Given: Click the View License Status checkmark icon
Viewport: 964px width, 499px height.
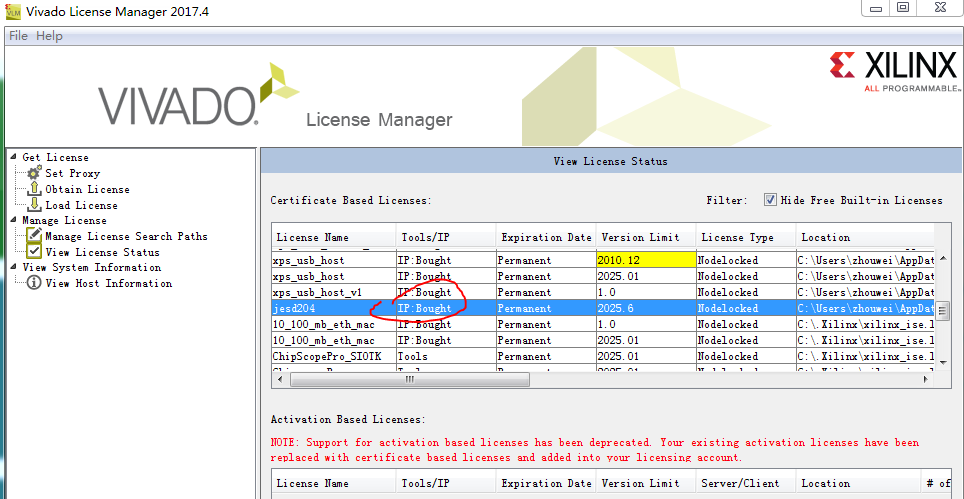Looking at the screenshot, I should tap(34, 251).
